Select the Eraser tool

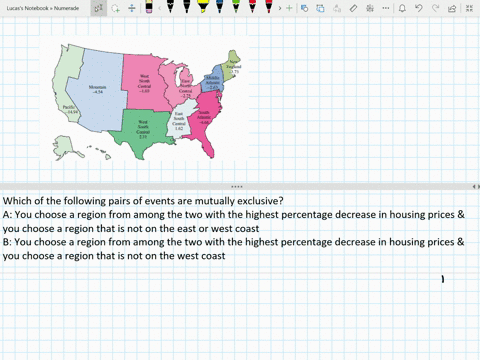pyautogui.click(x=149, y=7)
